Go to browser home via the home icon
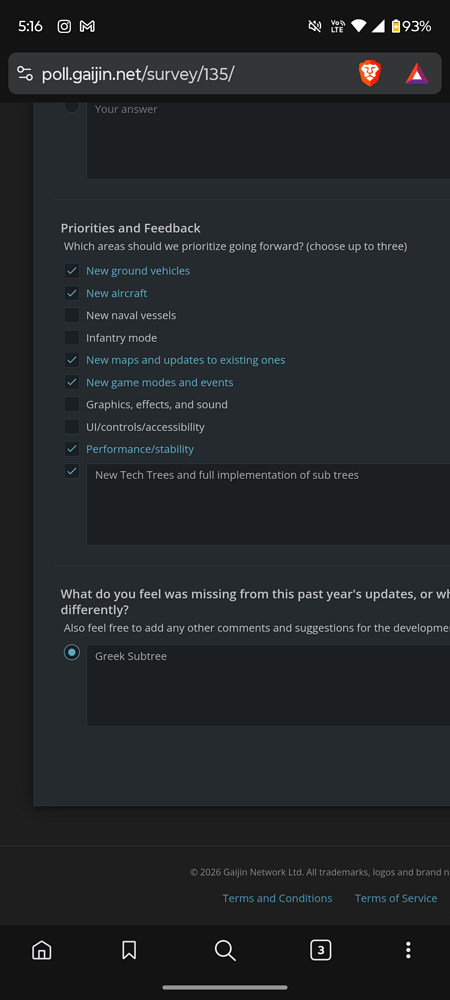The image size is (450, 1000). [x=41, y=950]
